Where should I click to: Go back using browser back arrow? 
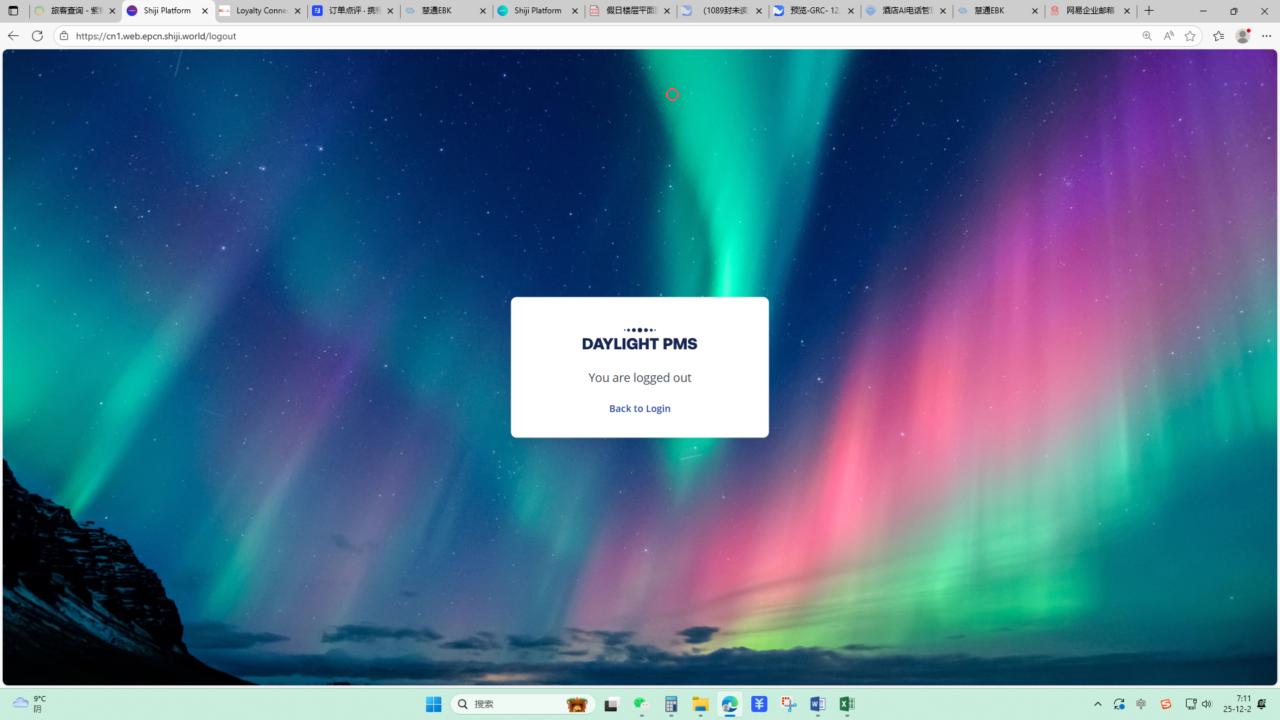coord(13,35)
